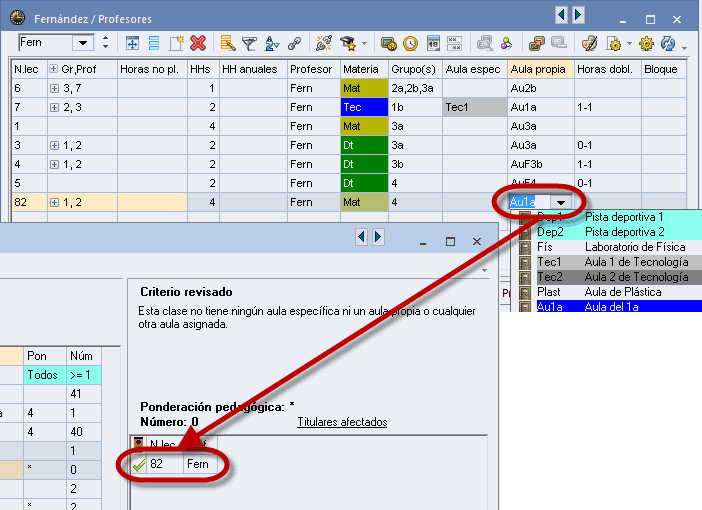Select Tec1 Aula 1 de Tecnología option
The image size is (702, 510).
click(606, 262)
